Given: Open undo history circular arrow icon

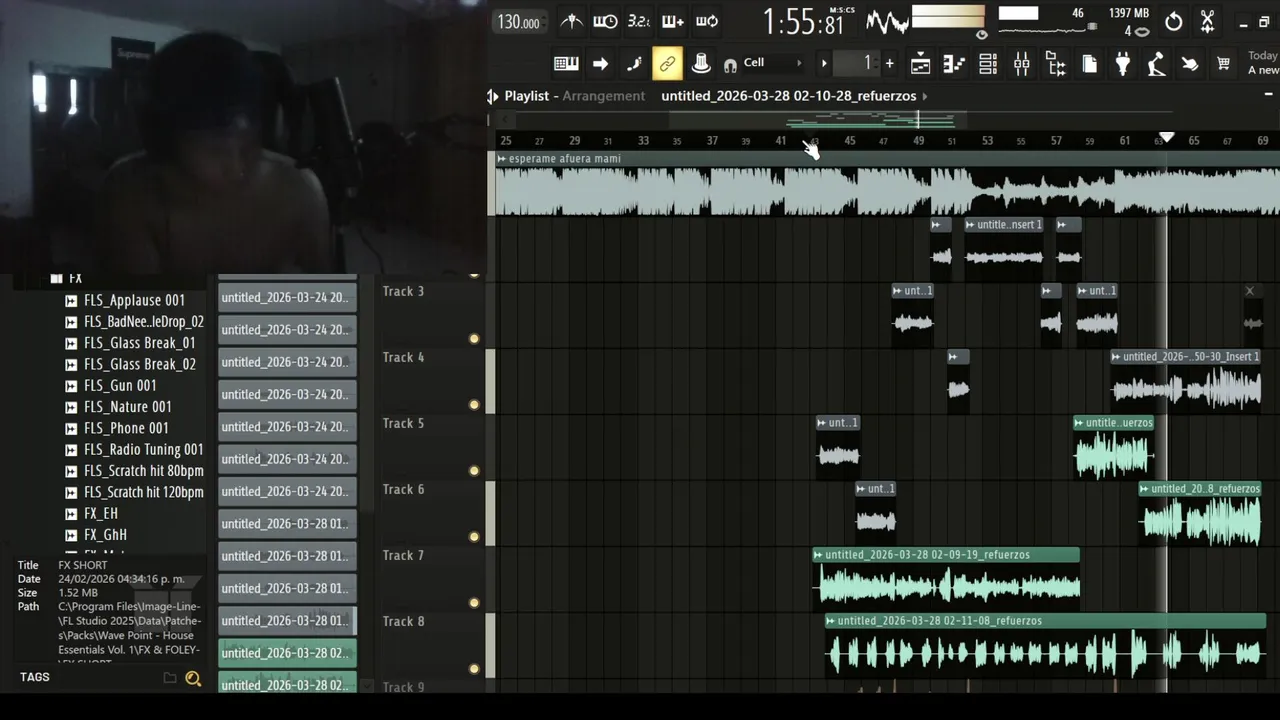Looking at the screenshot, I should [x=1173, y=21].
